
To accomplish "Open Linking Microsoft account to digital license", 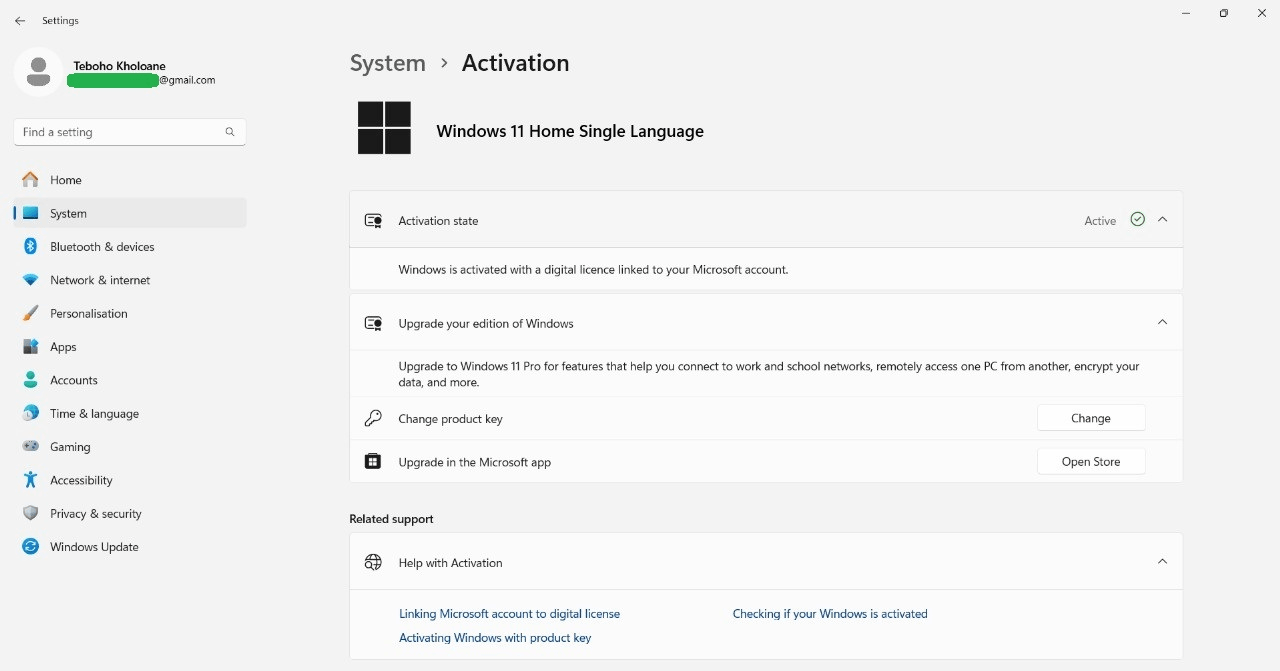I will pyautogui.click(x=509, y=614).
